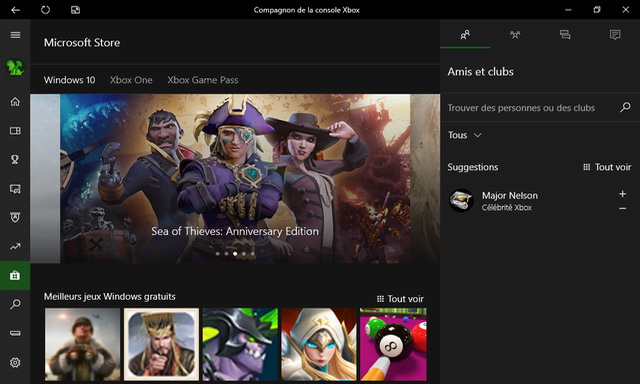This screenshot has height=384, width=640.
Task: Switch to the Xbox Game Pass tab
Action: pyautogui.click(x=202, y=80)
